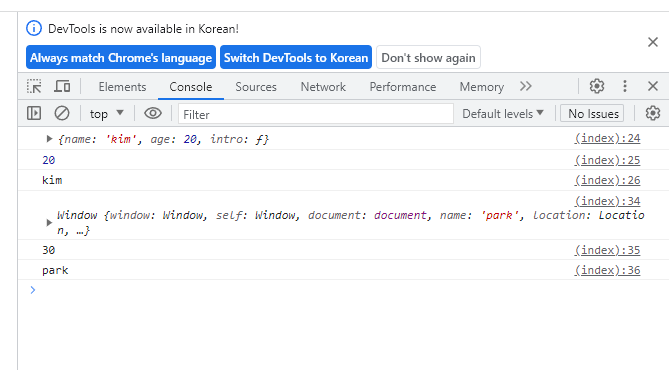Expand the Window object entry
The image size is (669, 370).
pyautogui.click(x=49, y=222)
